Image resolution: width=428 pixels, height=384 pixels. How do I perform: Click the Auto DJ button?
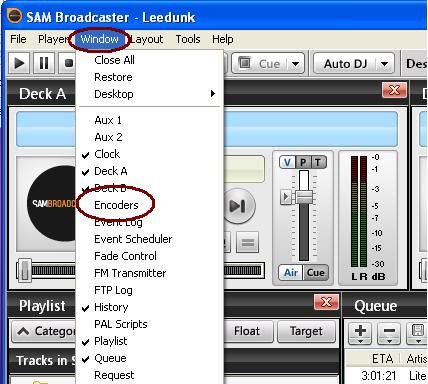345,63
